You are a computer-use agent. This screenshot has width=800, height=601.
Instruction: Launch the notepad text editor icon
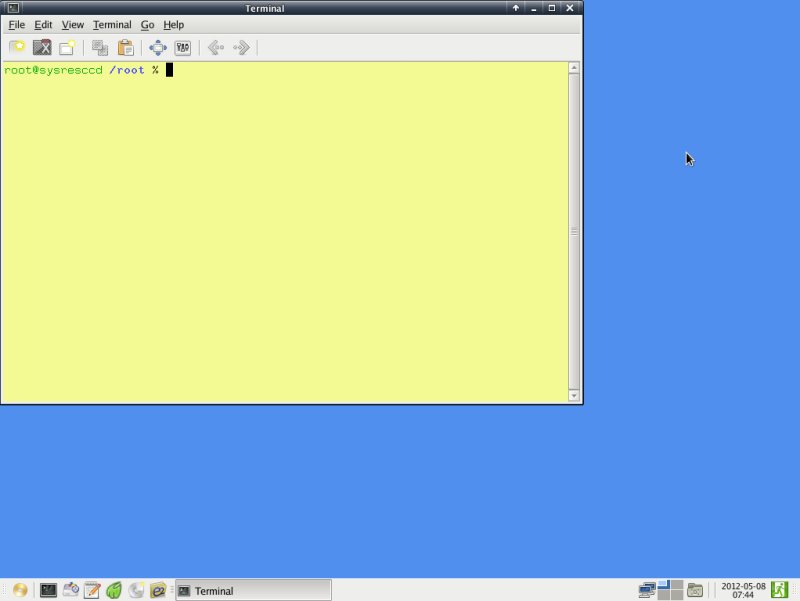coord(92,590)
